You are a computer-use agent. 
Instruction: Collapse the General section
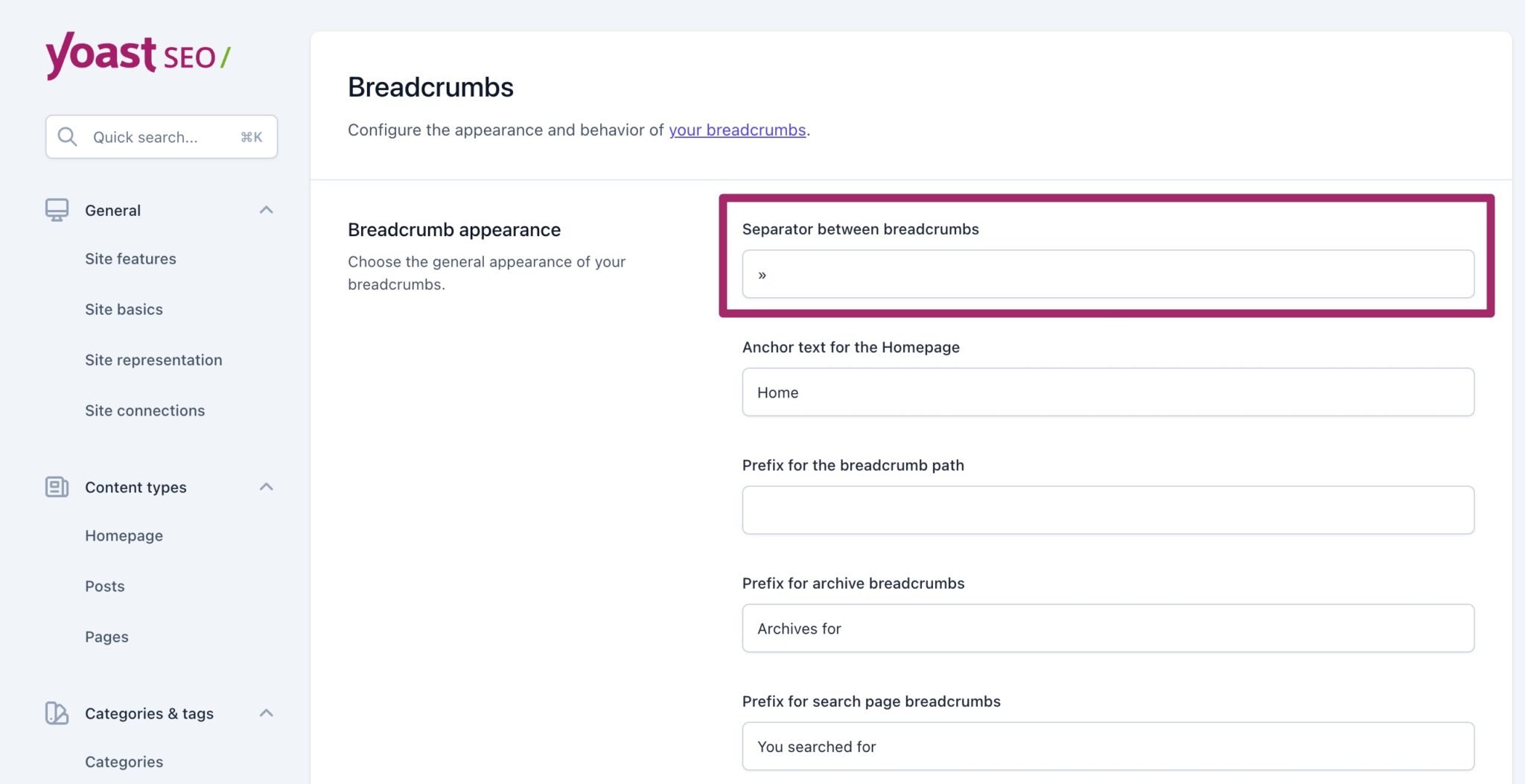[x=266, y=209]
